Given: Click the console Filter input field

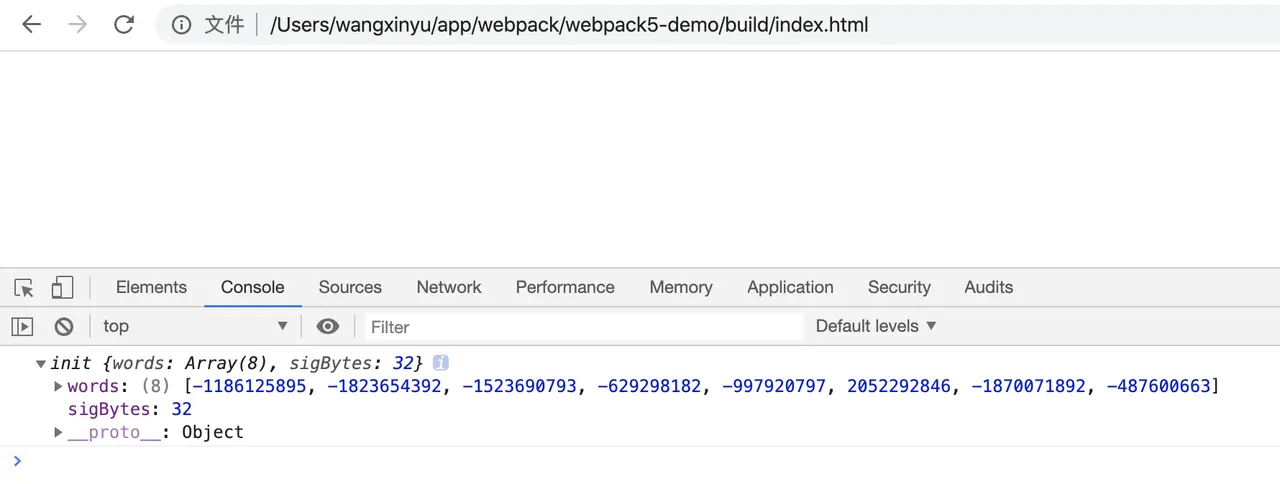Looking at the screenshot, I should (583, 326).
